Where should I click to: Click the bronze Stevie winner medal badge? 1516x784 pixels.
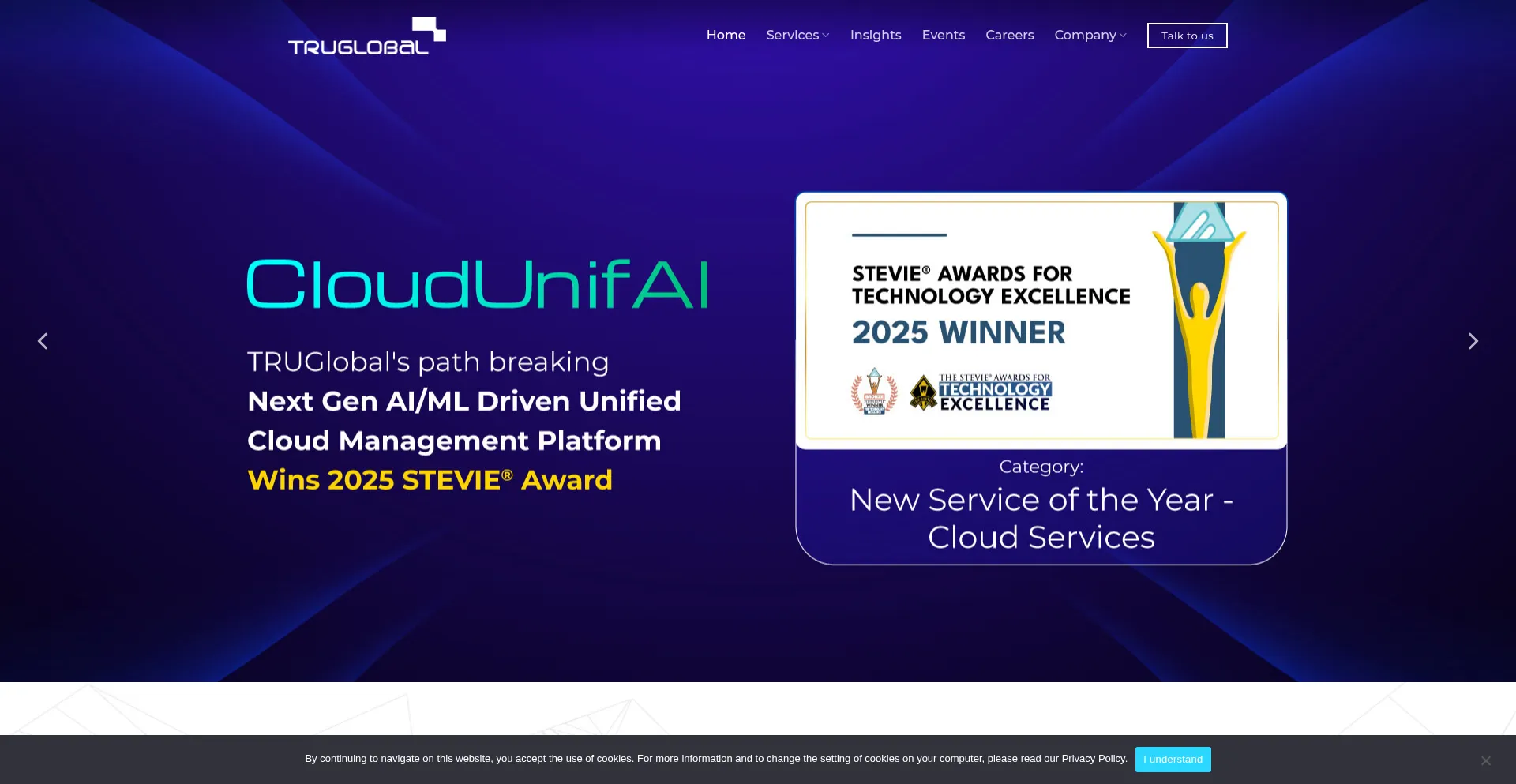[x=874, y=392]
